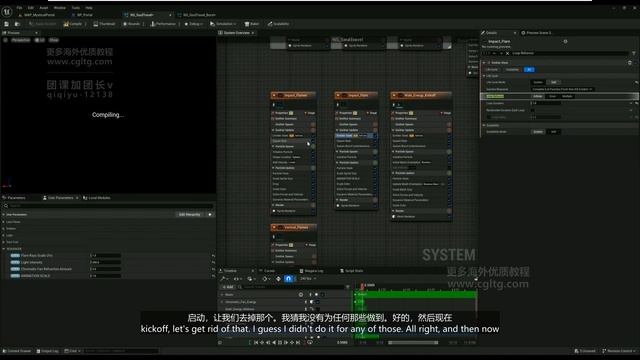The image size is (640, 360).
Task: Select the Flare Rays Scale parameter row
Action: pos(108,256)
